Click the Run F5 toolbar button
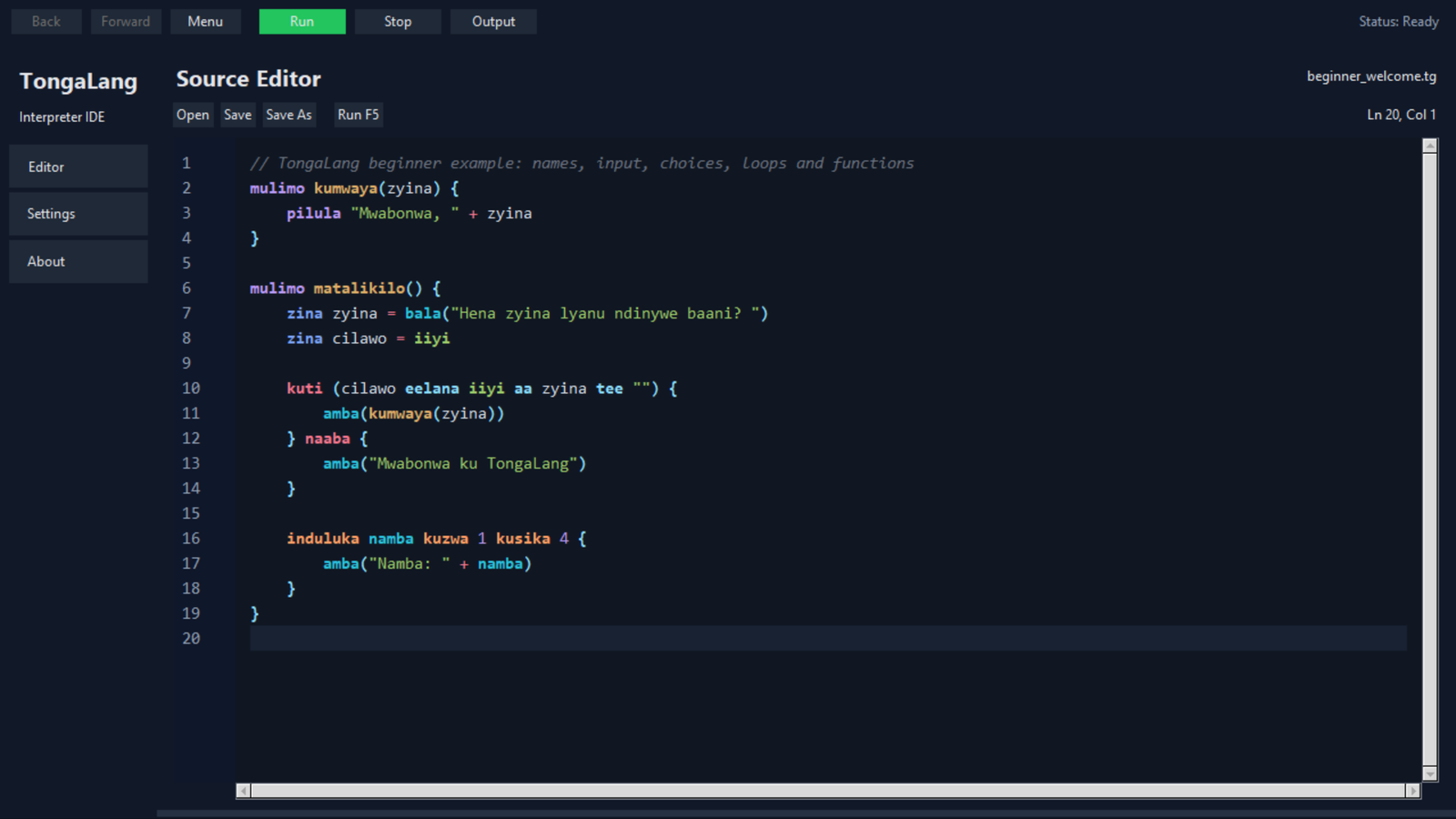Image resolution: width=1456 pixels, height=819 pixels. [359, 115]
